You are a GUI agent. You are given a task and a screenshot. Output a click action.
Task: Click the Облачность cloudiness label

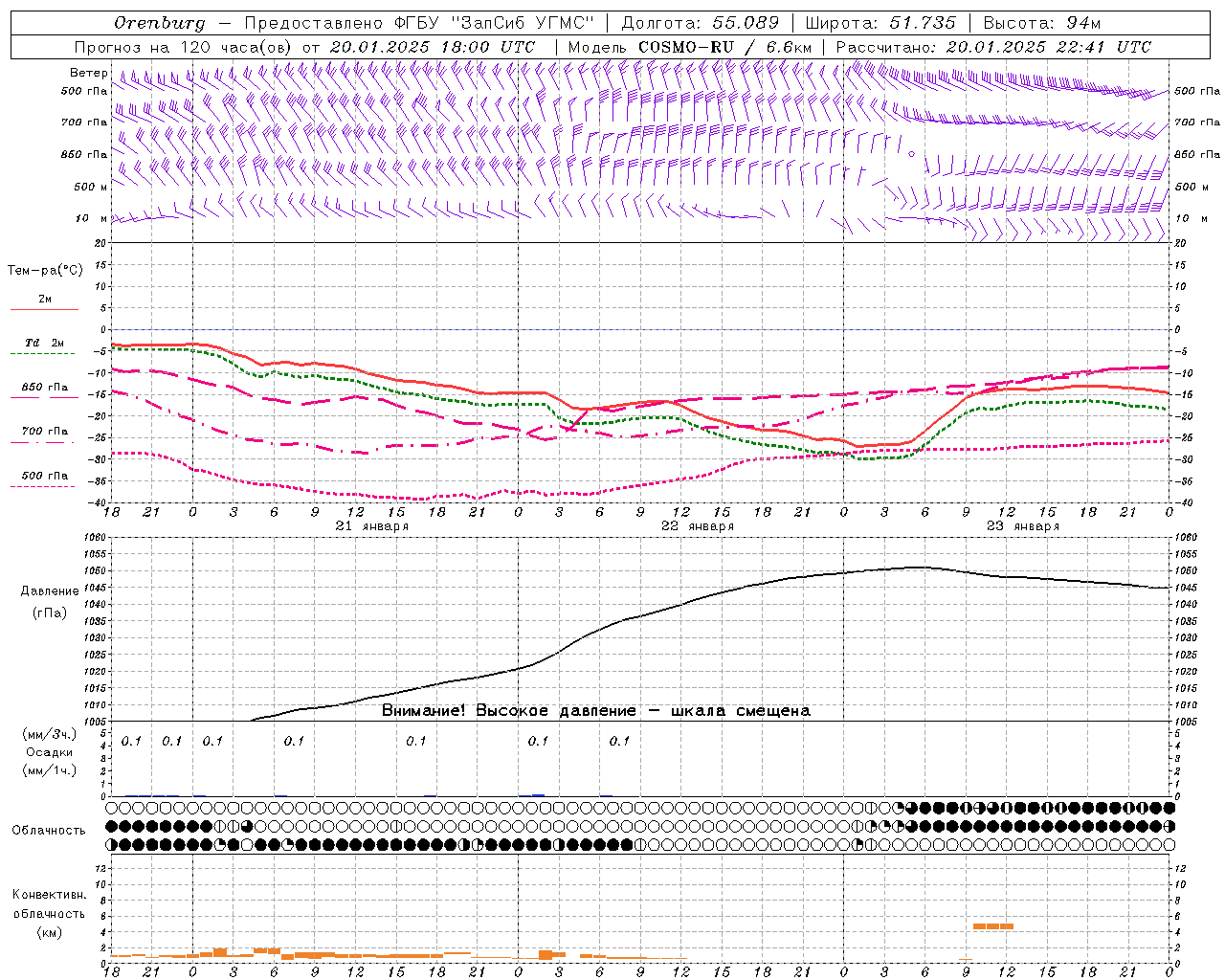[49, 830]
